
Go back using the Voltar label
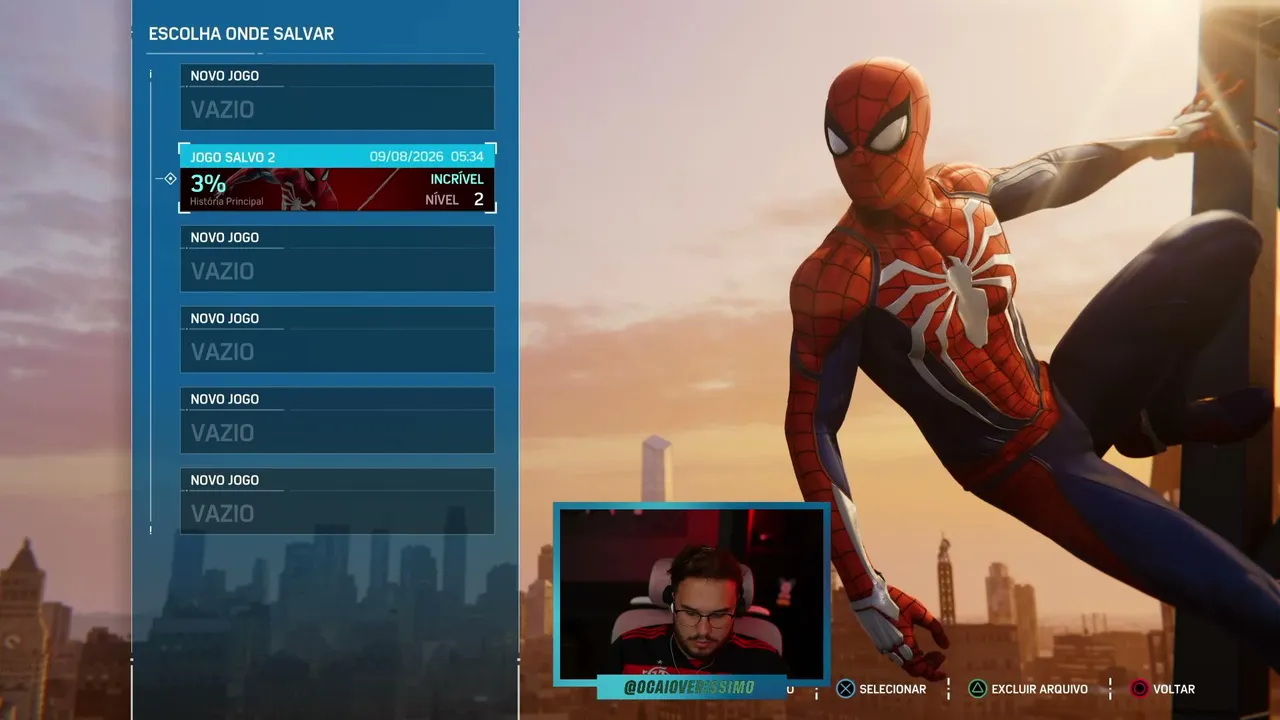pyautogui.click(x=1174, y=689)
